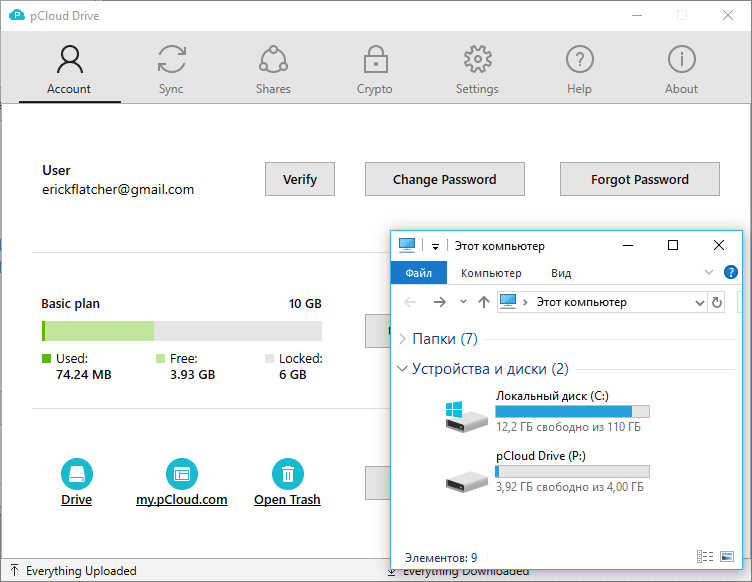The image size is (752, 582).
Task: Open Quick Access Toolbar customize dropdown
Action: point(435,246)
